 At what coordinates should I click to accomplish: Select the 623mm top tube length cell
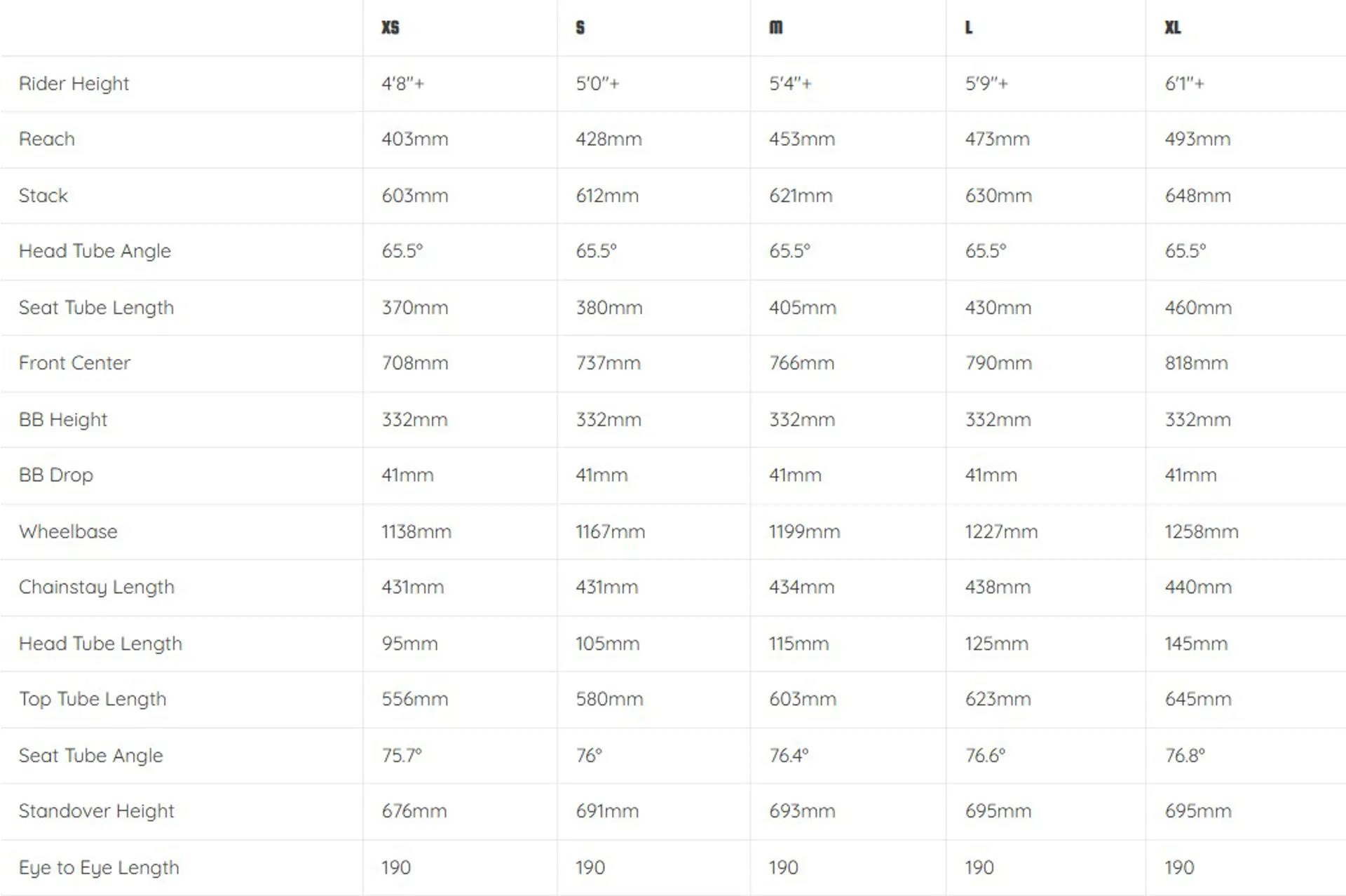click(998, 699)
